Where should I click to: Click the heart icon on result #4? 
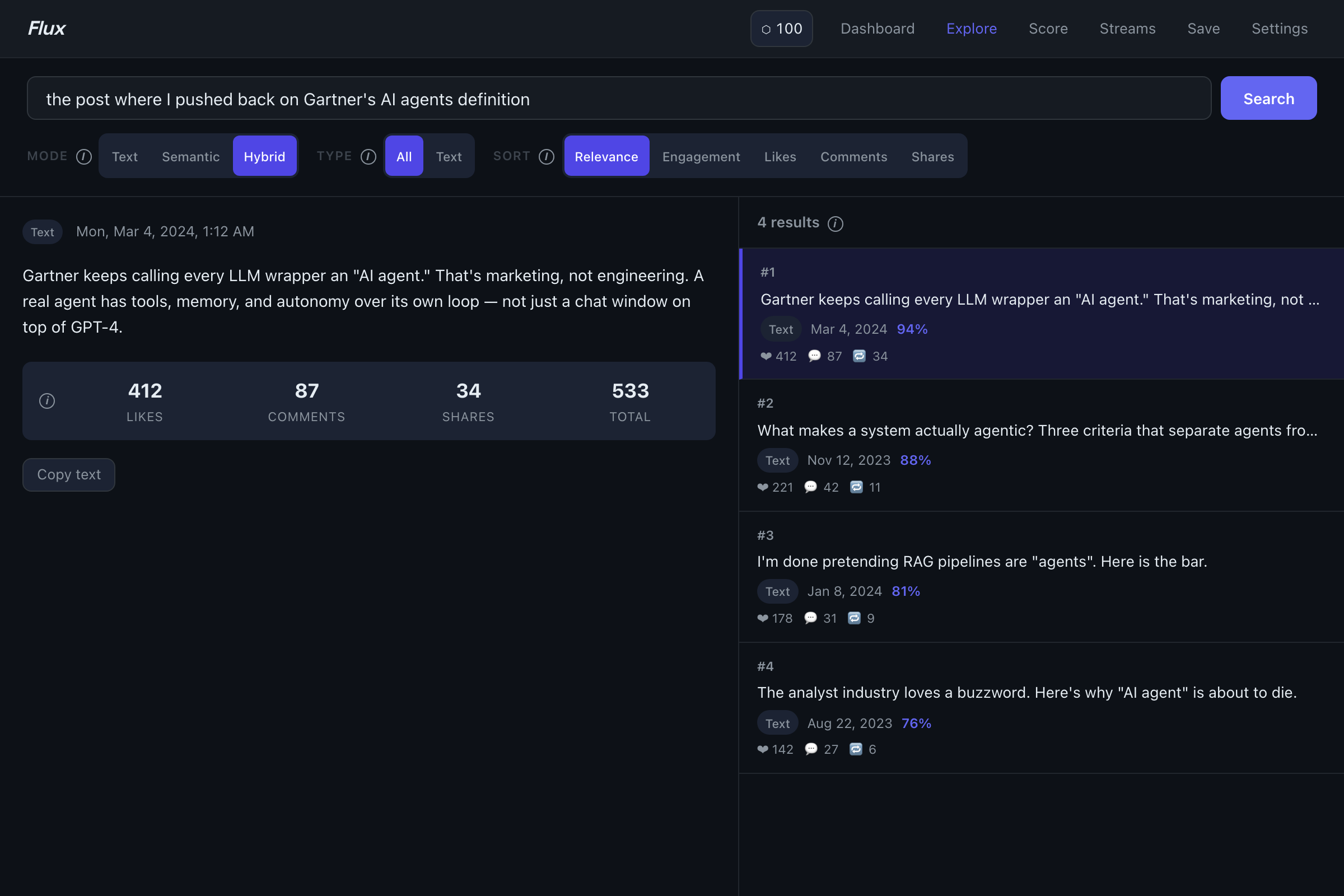(x=763, y=749)
